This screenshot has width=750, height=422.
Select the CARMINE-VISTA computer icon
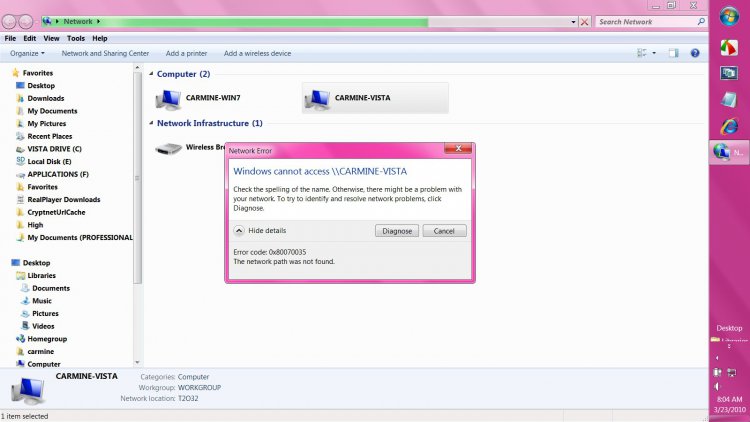(375, 98)
